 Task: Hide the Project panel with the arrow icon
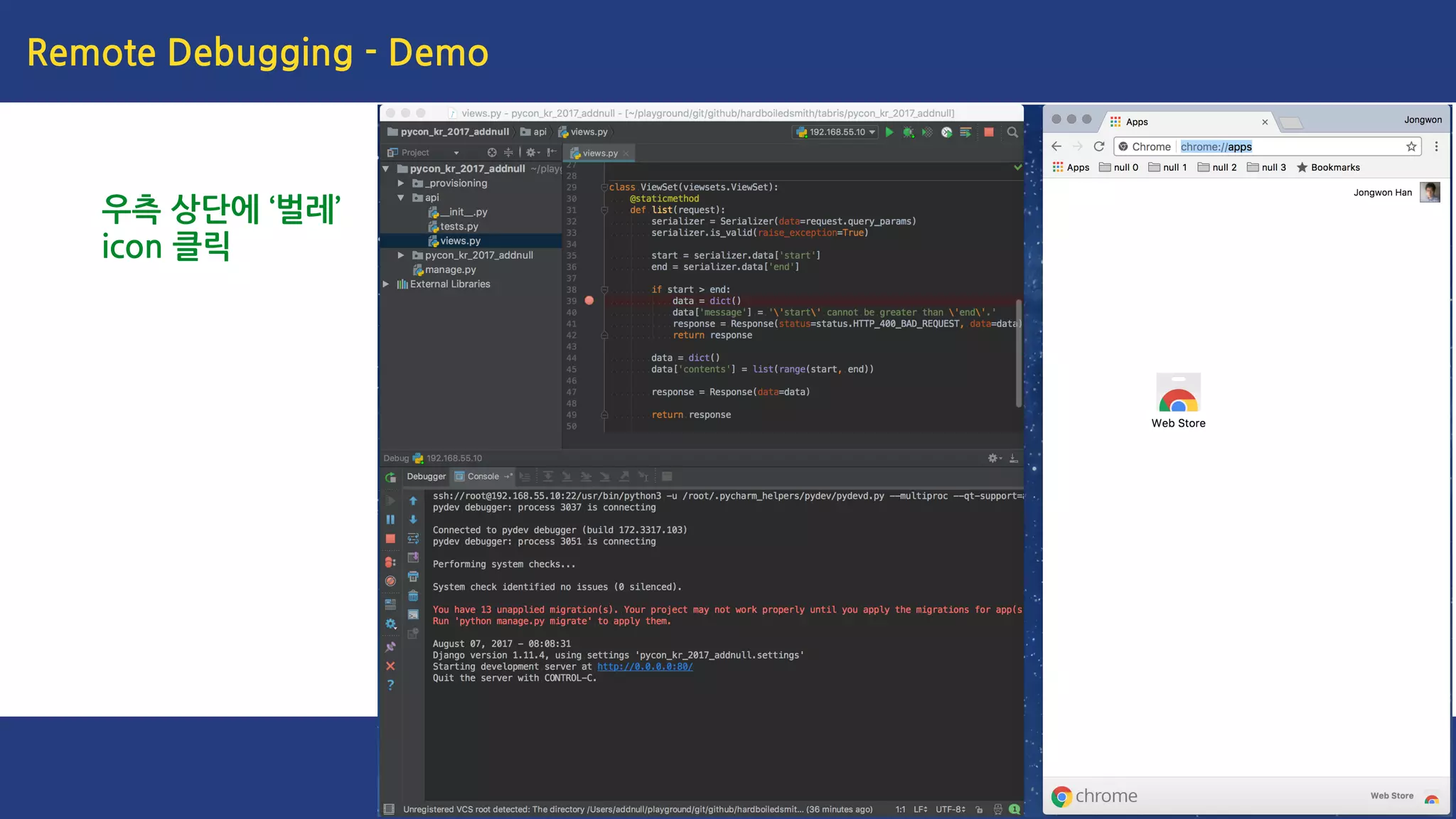(552, 153)
